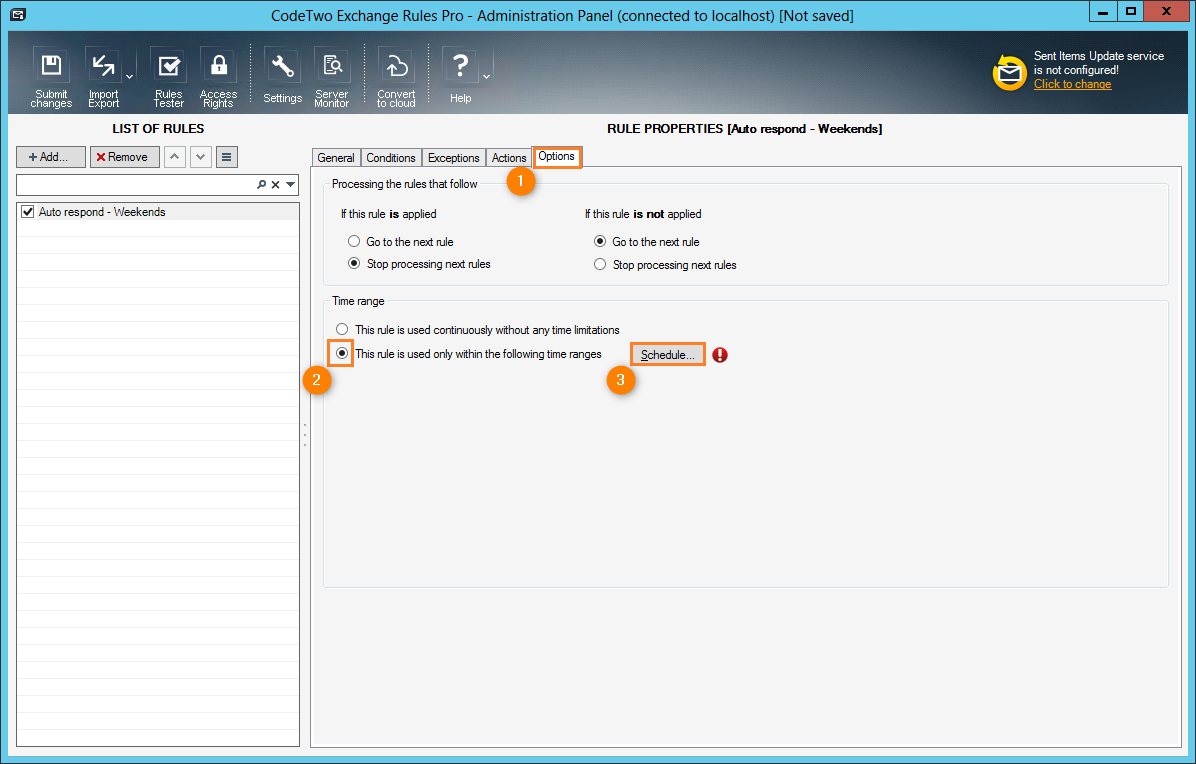Open the Settings wrench tool

[x=282, y=76]
